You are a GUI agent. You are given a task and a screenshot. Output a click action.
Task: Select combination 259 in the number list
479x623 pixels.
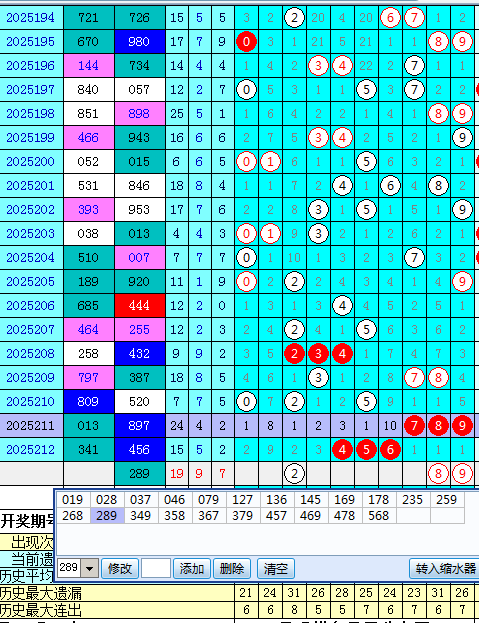point(446,499)
